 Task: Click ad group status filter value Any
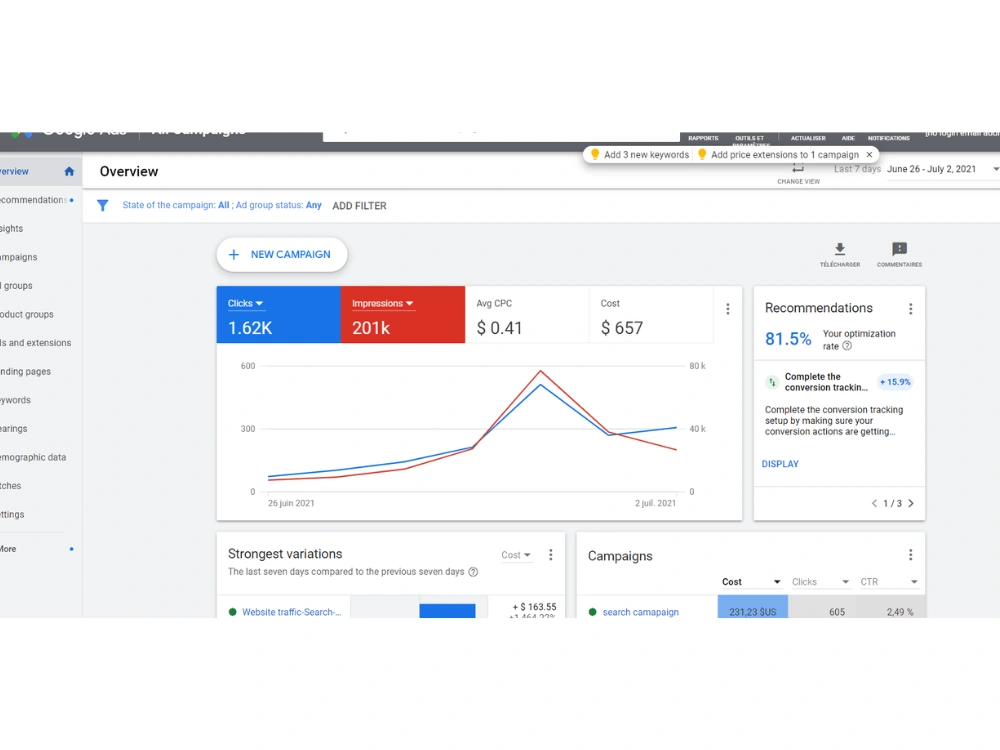click(313, 205)
